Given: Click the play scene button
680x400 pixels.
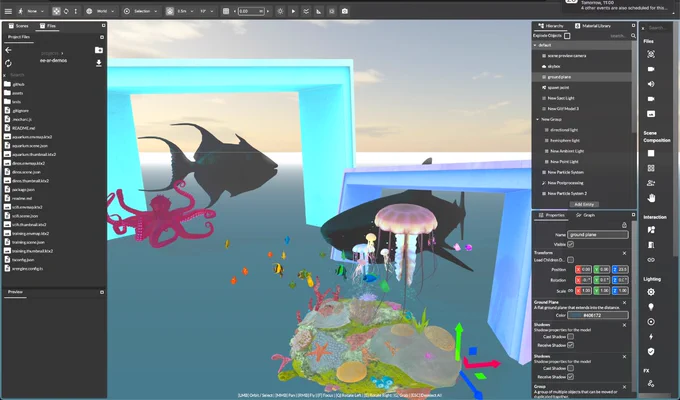Looking at the screenshot, I should click(x=293, y=11).
